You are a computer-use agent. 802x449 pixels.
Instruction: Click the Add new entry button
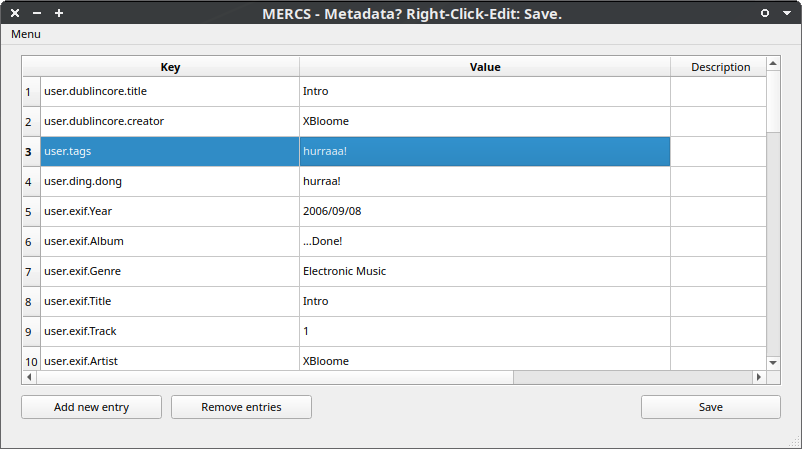tap(91, 407)
